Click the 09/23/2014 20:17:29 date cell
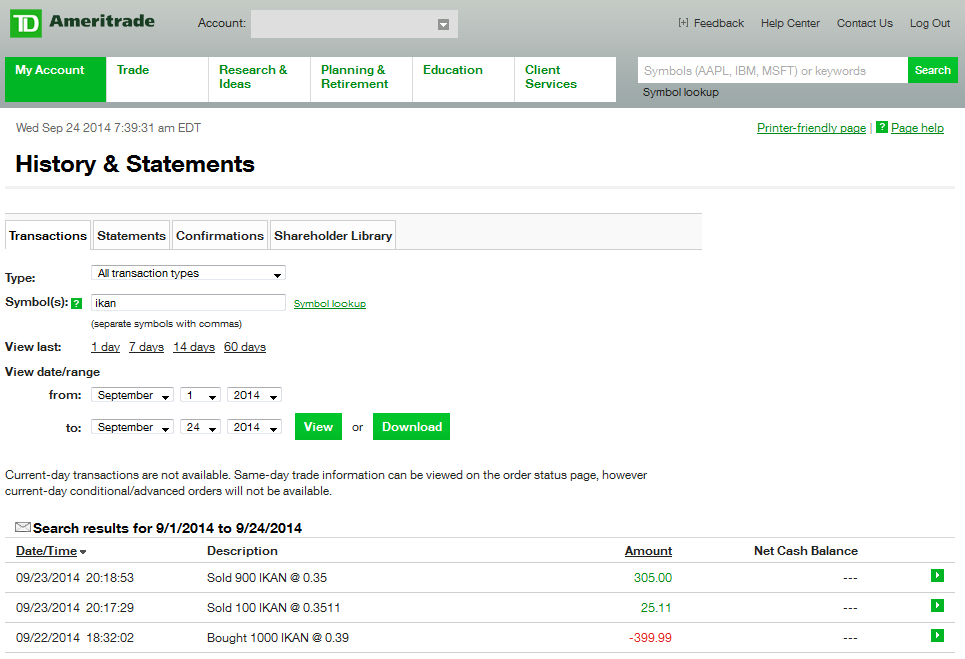Viewport: 965px width, 659px height. click(x=75, y=608)
